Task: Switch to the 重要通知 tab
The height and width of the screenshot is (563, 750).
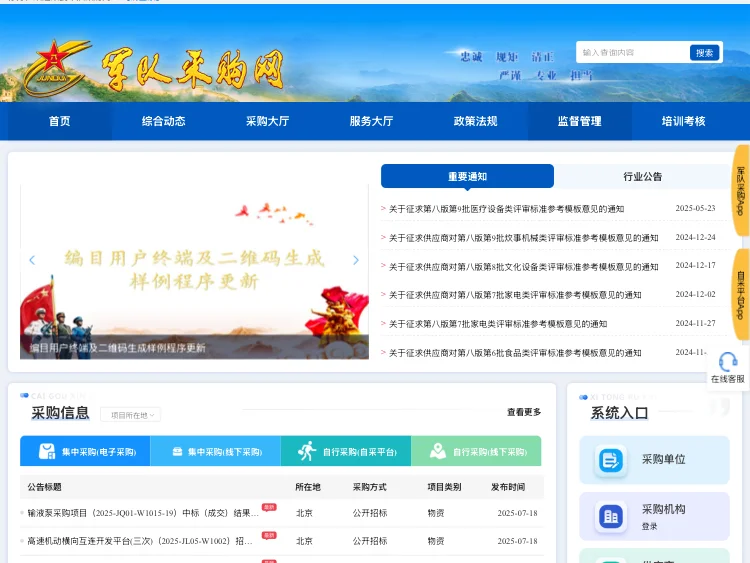Action: [x=467, y=177]
